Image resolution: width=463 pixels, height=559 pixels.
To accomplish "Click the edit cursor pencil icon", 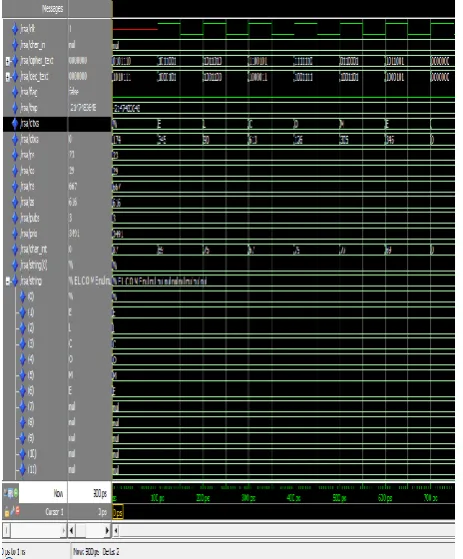I will point(12,511).
